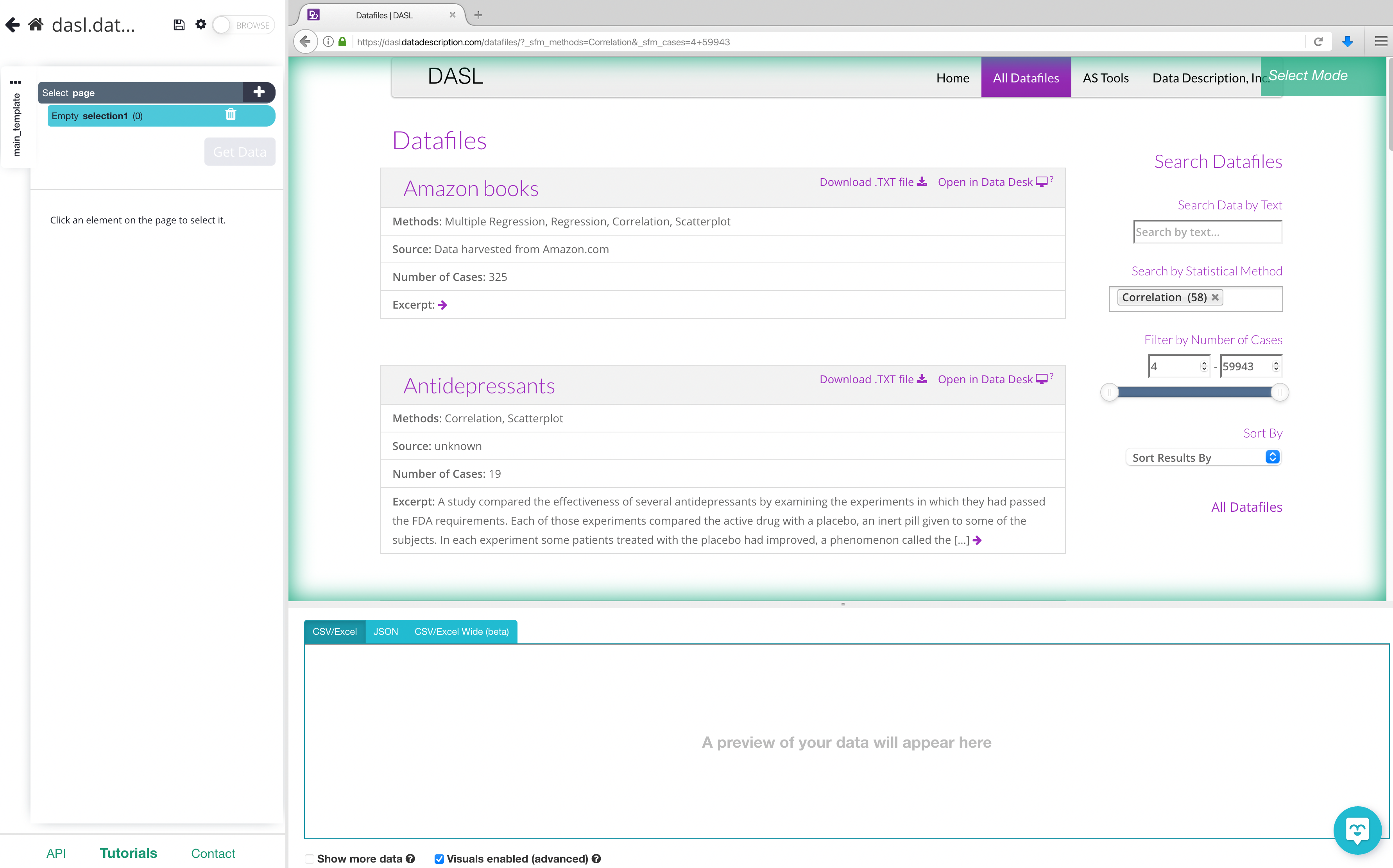Go to ParseHub home icon

point(36,25)
